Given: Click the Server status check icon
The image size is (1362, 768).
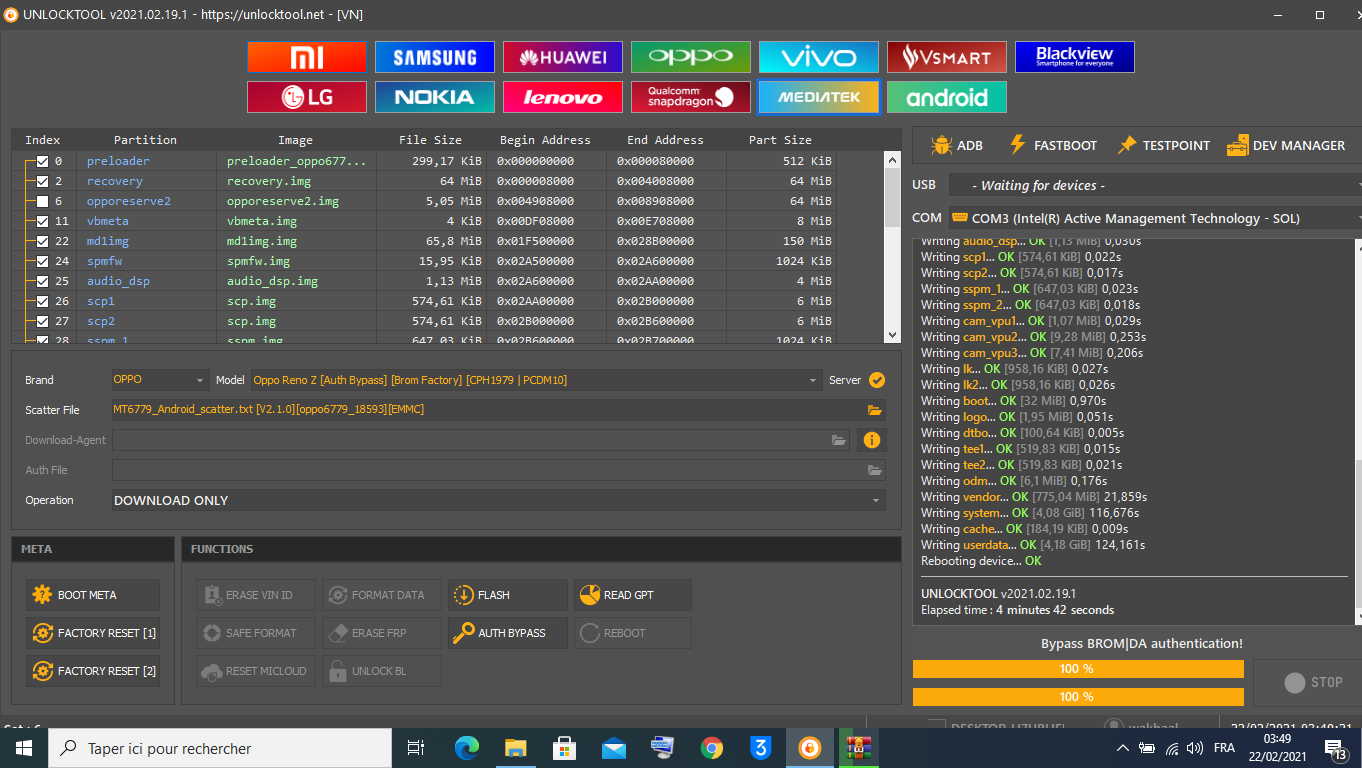Looking at the screenshot, I should click(877, 380).
